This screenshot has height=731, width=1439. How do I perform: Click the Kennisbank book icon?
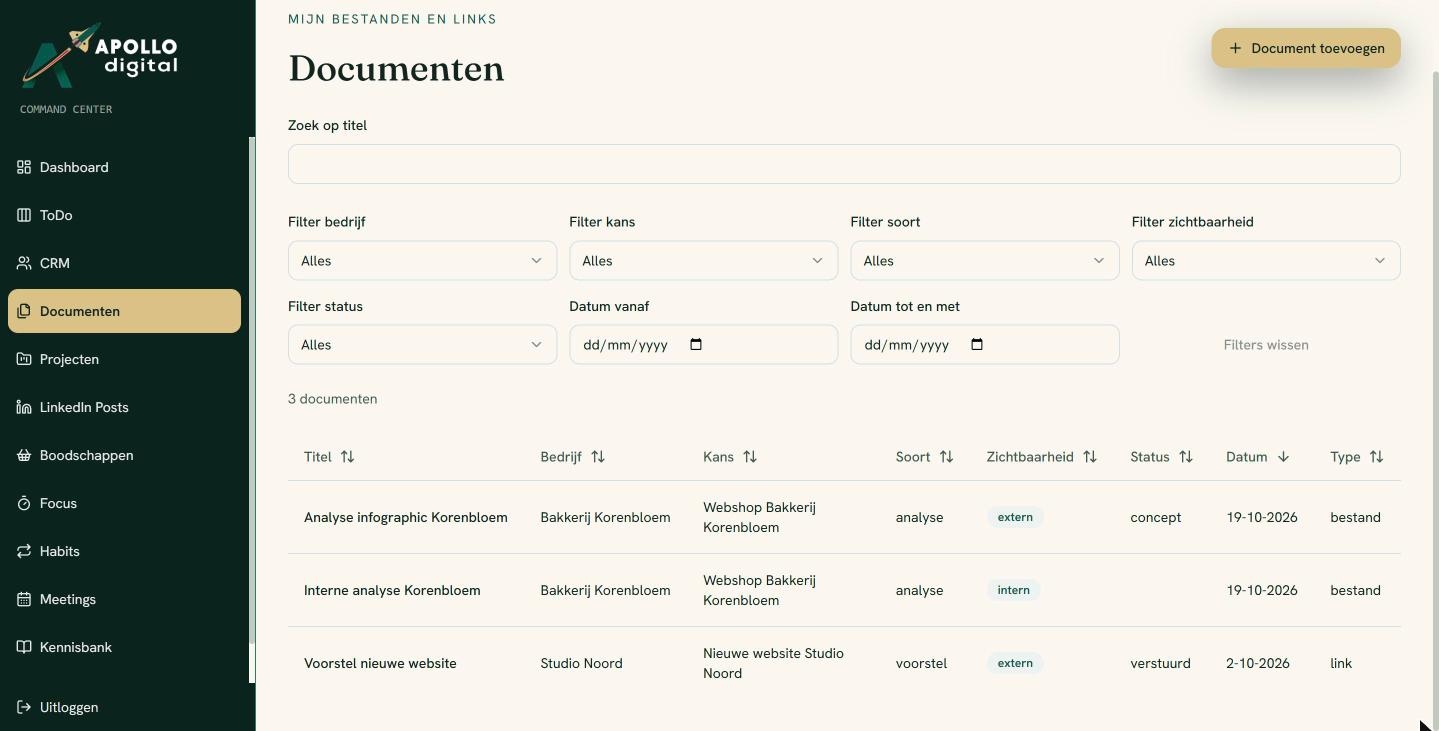(x=24, y=647)
